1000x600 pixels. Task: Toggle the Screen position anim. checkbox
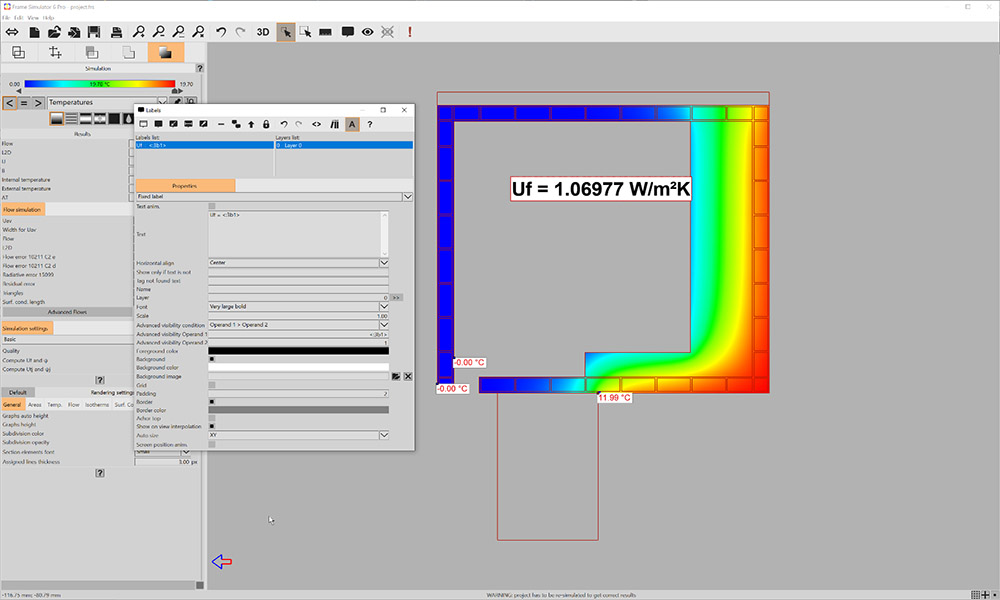pyautogui.click(x=212, y=444)
